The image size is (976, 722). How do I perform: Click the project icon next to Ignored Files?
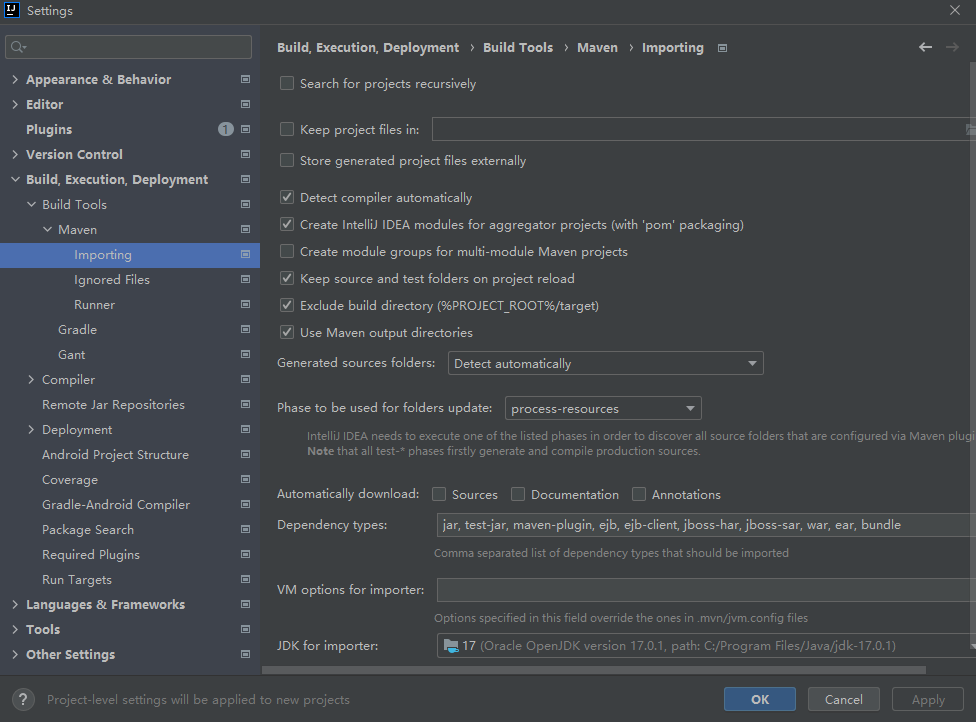tap(245, 279)
